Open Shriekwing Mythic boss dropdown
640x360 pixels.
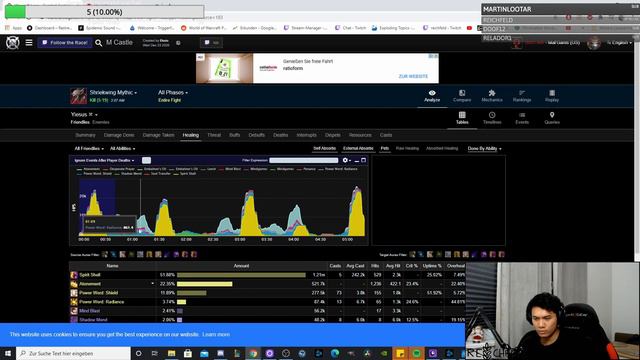pyautogui.click(x=113, y=93)
